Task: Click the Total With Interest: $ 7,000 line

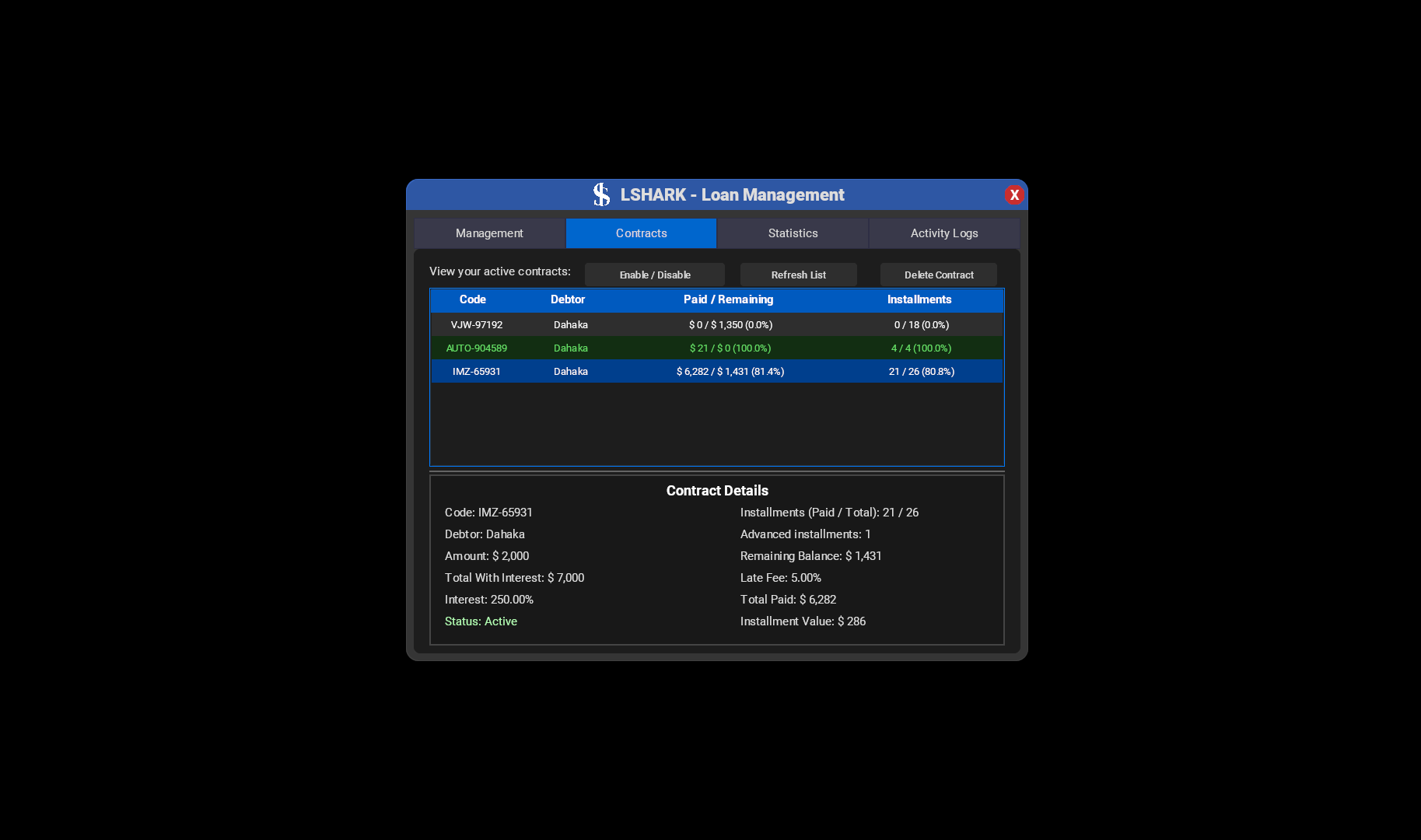Action: point(514,578)
